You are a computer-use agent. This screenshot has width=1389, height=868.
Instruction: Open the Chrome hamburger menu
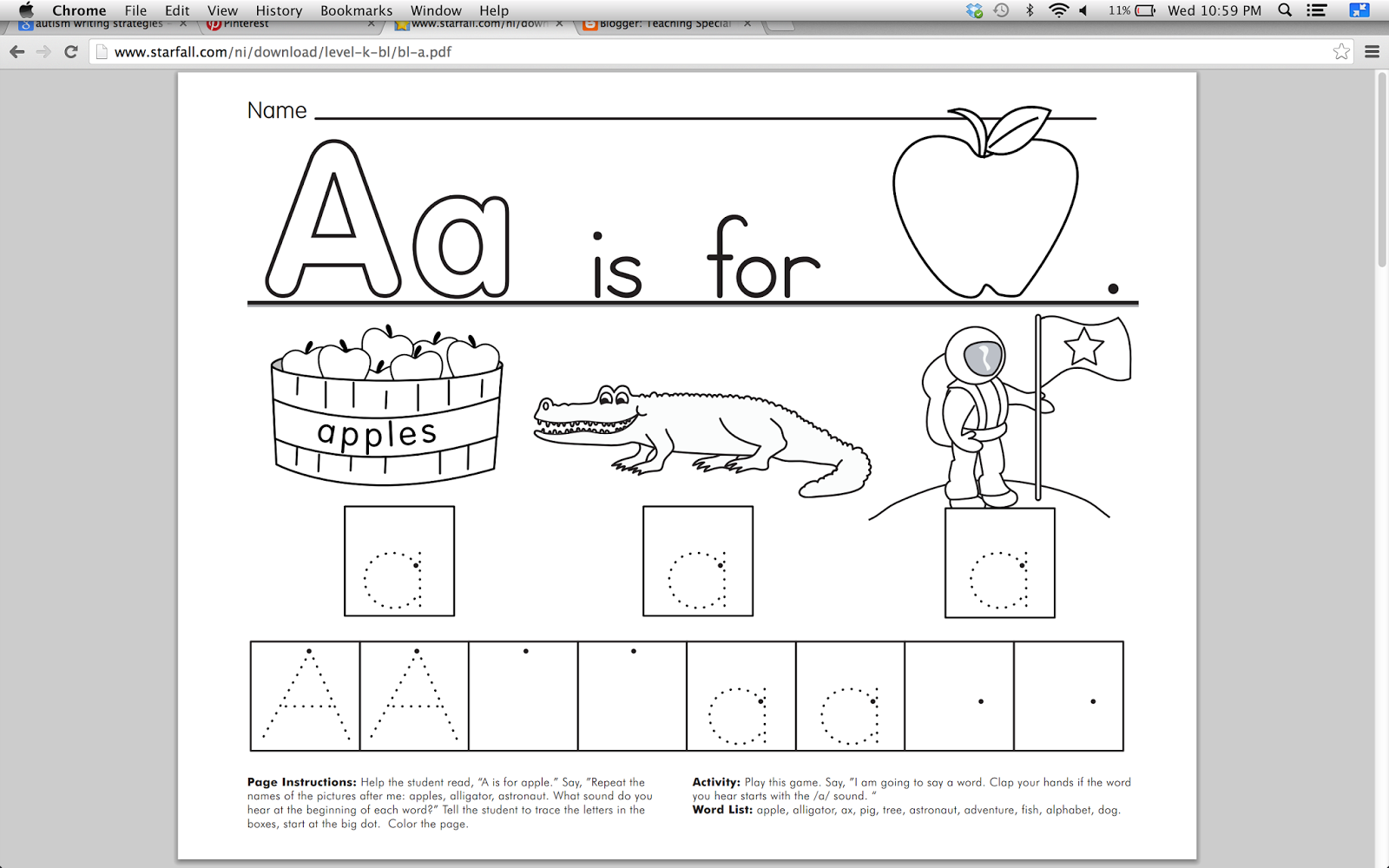click(x=1373, y=52)
